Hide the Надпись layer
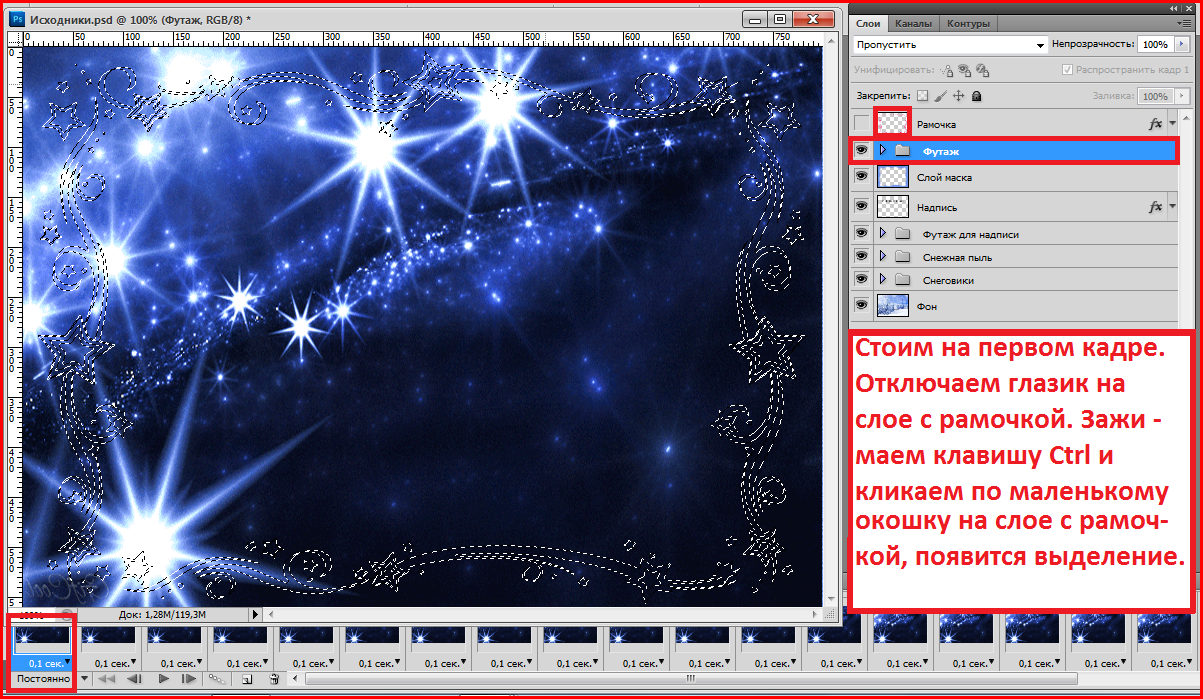The image size is (1203, 699). click(861, 206)
